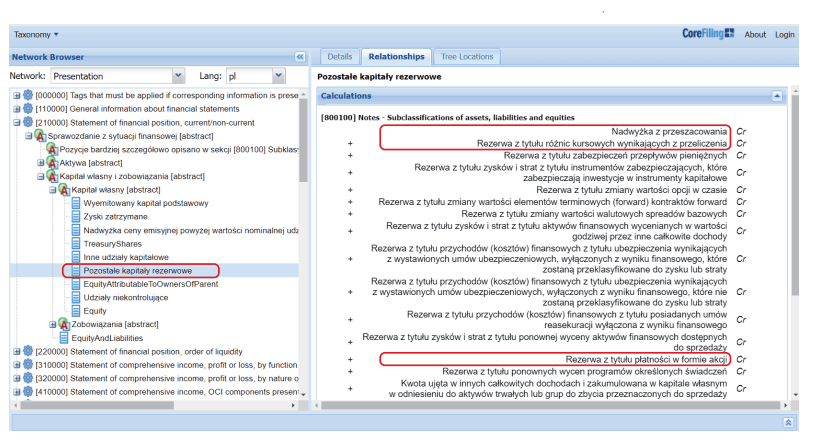814x445 pixels.
Task: Select Udziały niekontrolujące tree item
Action: click(x=126, y=298)
